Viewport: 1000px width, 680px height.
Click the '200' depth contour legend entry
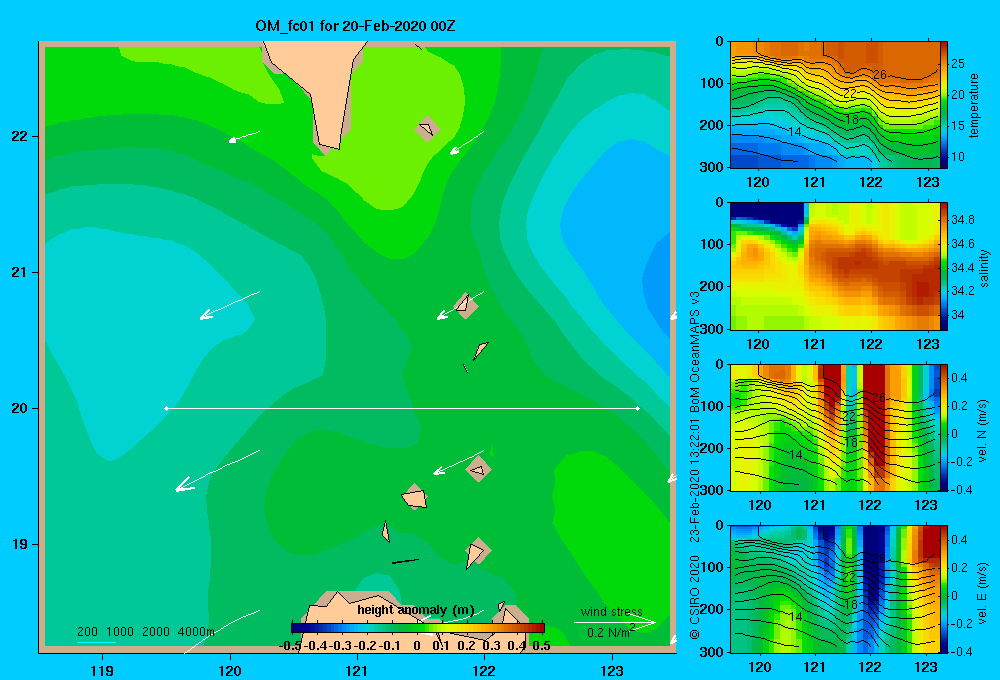pyautogui.click(x=87, y=632)
